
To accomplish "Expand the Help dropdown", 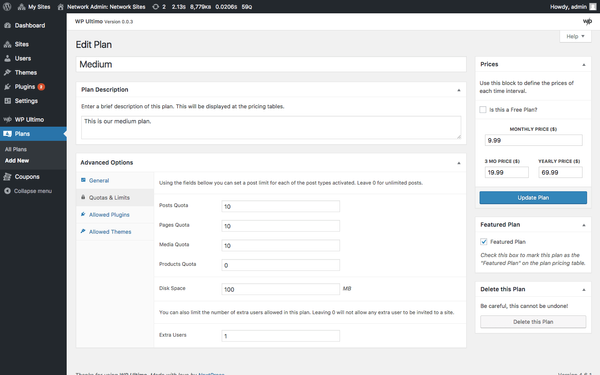I will [576, 36].
